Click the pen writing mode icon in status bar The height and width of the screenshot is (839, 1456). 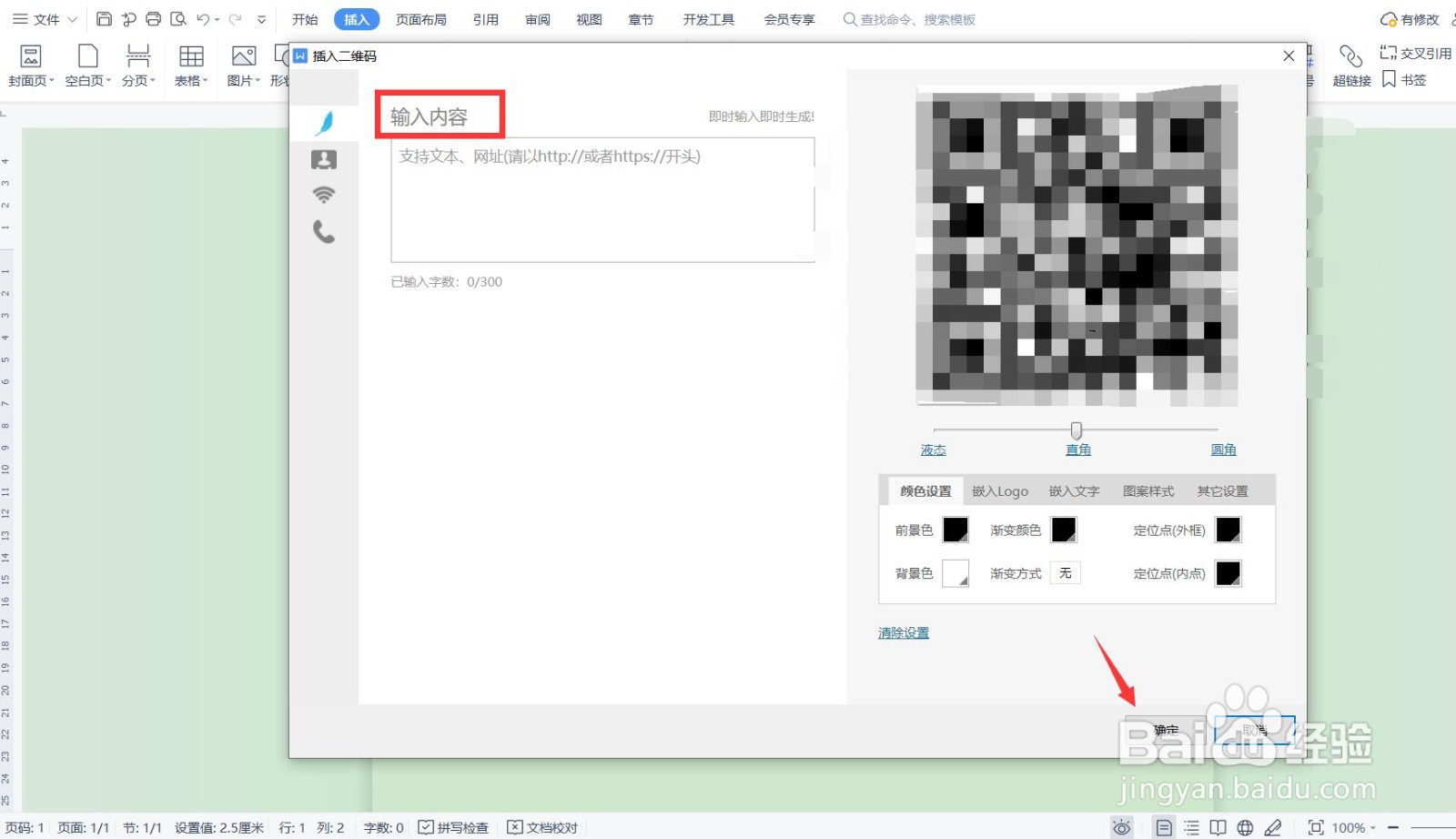(x=1273, y=827)
